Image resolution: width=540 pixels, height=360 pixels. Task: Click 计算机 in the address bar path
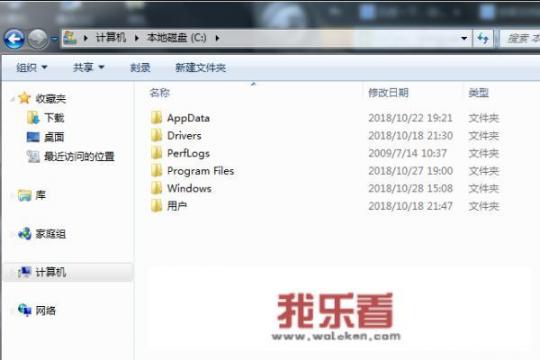(x=111, y=37)
